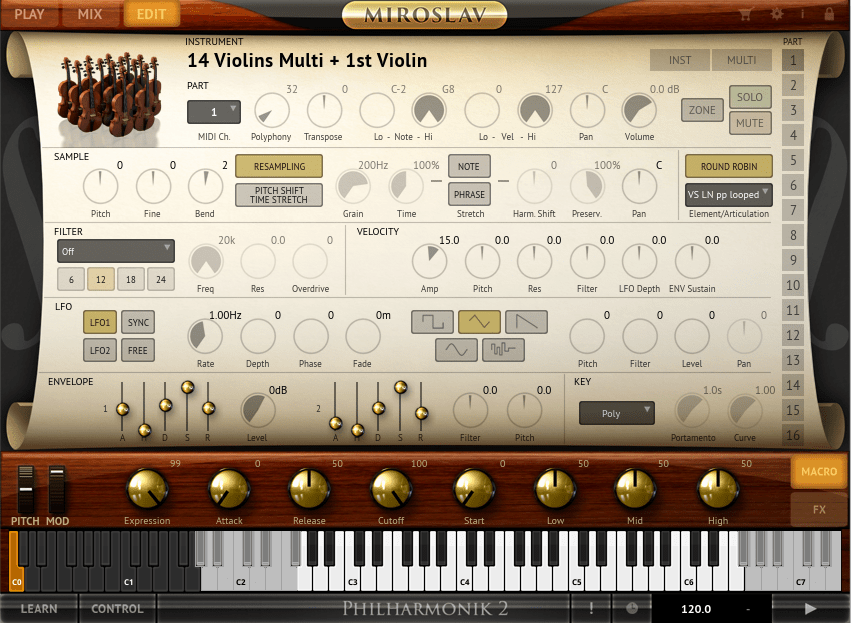Screen dimensions: 851x623
Task: Click the lock icon in top bar
Action: point(828,14)
